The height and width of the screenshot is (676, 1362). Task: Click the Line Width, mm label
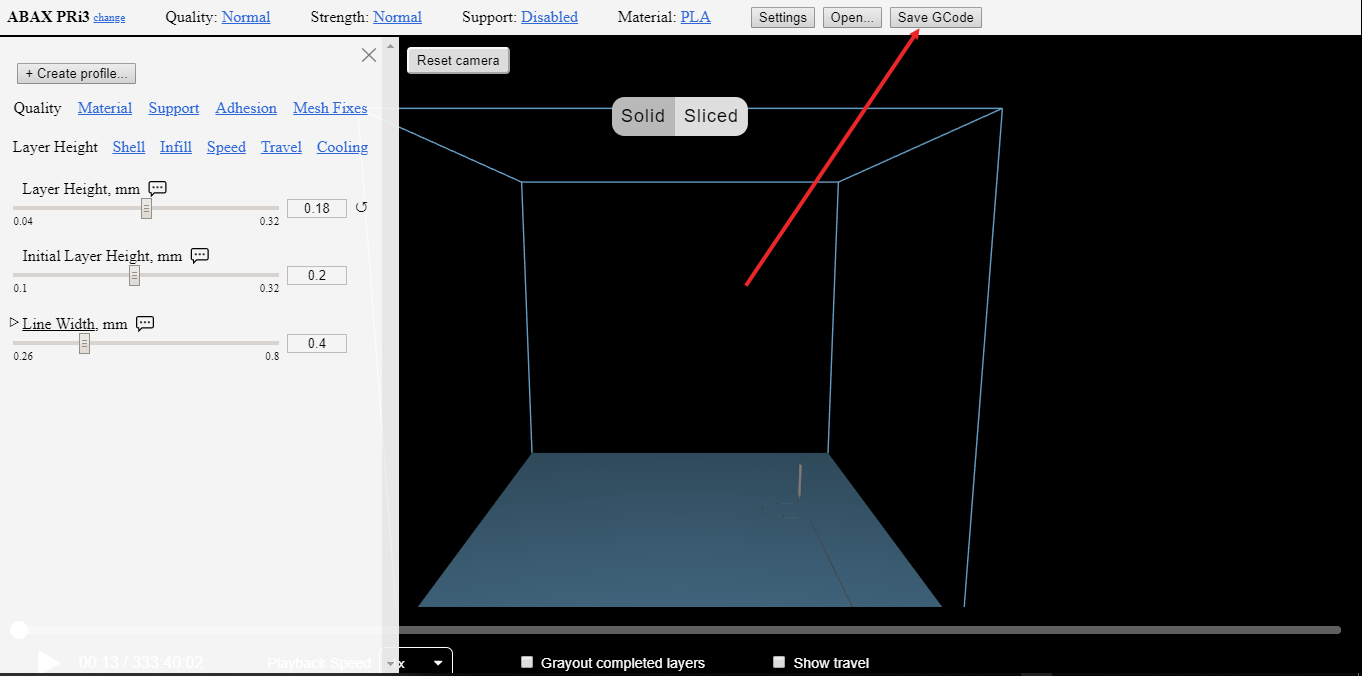click(x=75, y=323)
